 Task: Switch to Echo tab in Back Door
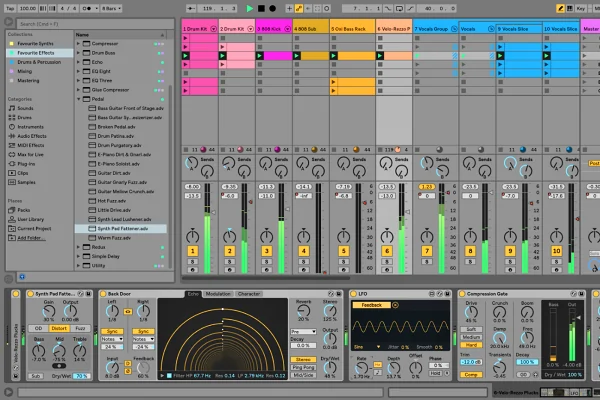[x=193, y=294]
